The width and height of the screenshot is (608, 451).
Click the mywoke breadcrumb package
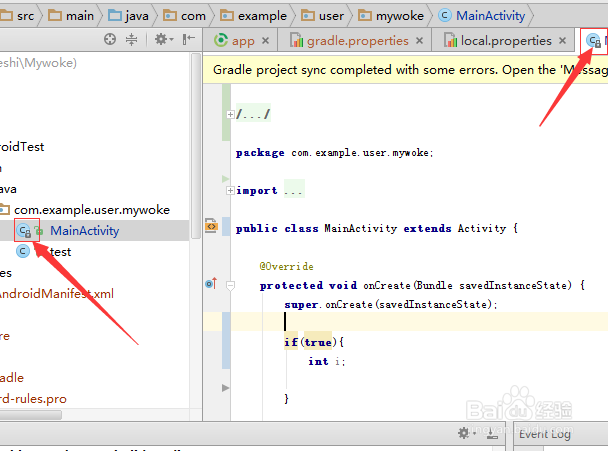click(391, 16)
